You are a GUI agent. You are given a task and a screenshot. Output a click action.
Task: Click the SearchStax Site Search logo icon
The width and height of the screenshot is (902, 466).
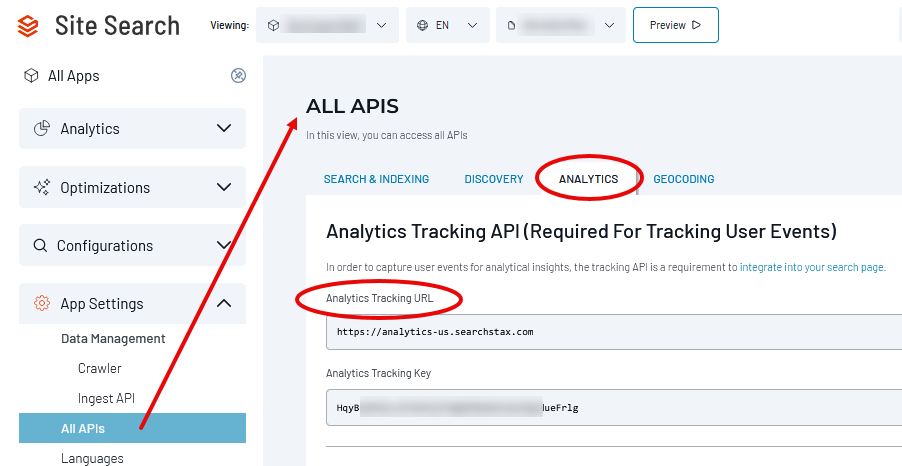pyautogui.click(x=28, y=26)
